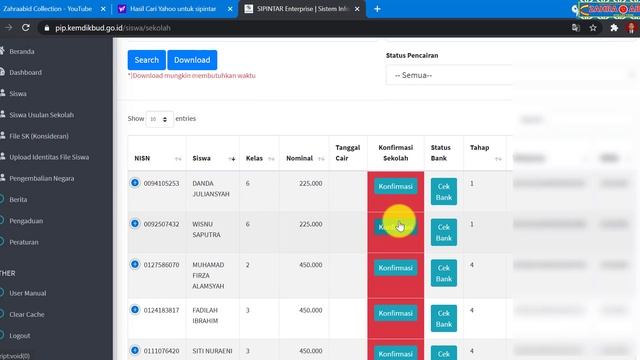Image resolution: width=640 pixels, height=360 pixels.
Task: Click the Konfirmasi Sekolah column header
Action: 396,153
